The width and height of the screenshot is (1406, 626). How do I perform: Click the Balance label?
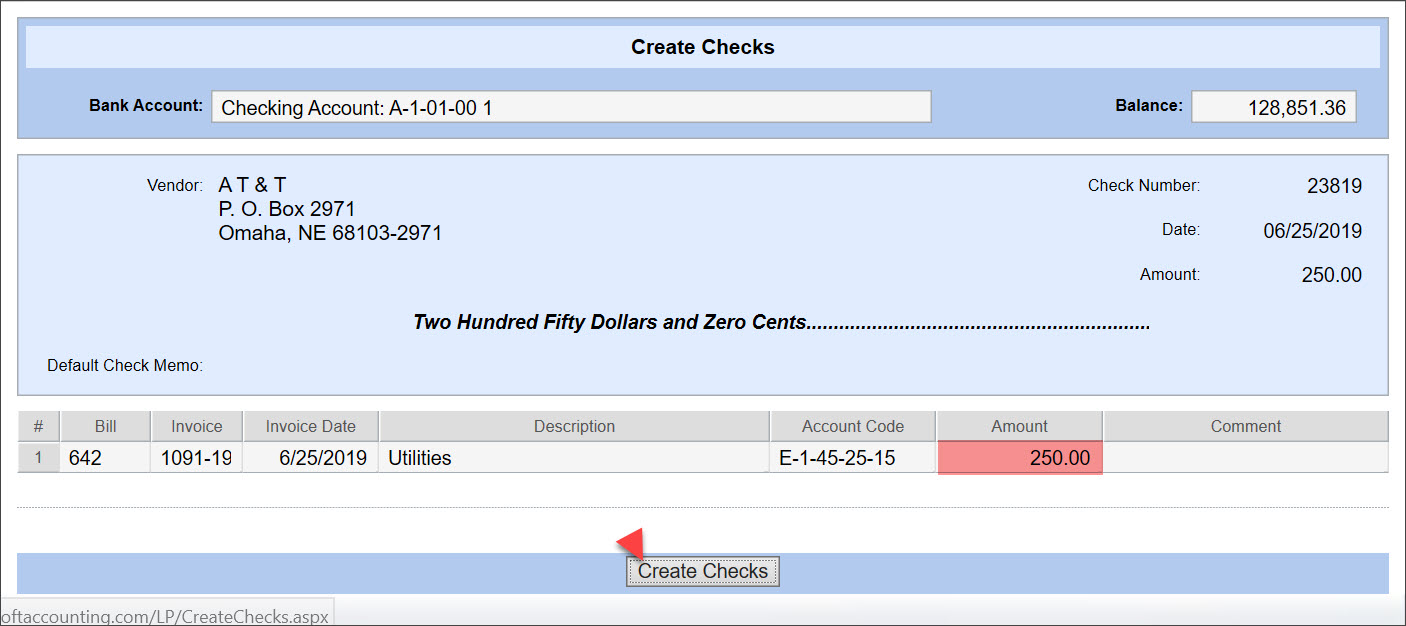pyautogui.click(x=1149, y=105)
